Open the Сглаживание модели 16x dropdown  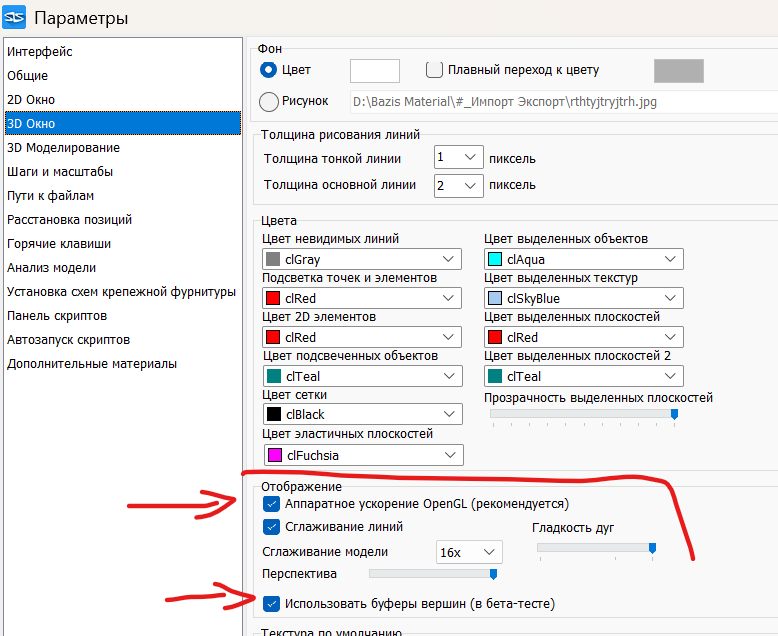[469, 552]
